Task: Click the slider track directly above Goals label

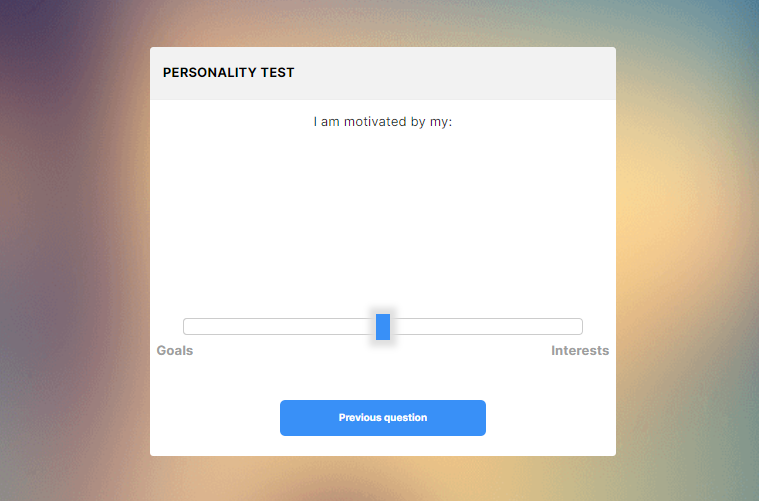Action: tap(186, 326)
